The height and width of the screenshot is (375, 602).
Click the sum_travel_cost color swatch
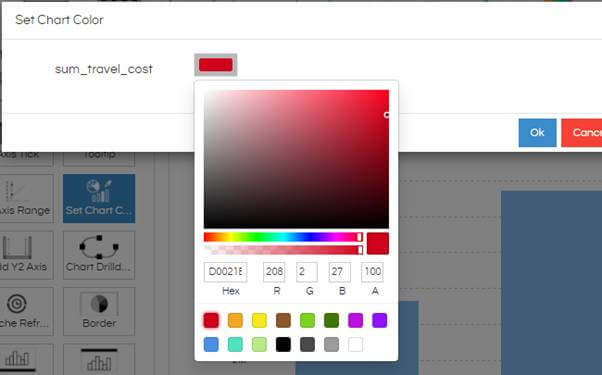(215, 65)
